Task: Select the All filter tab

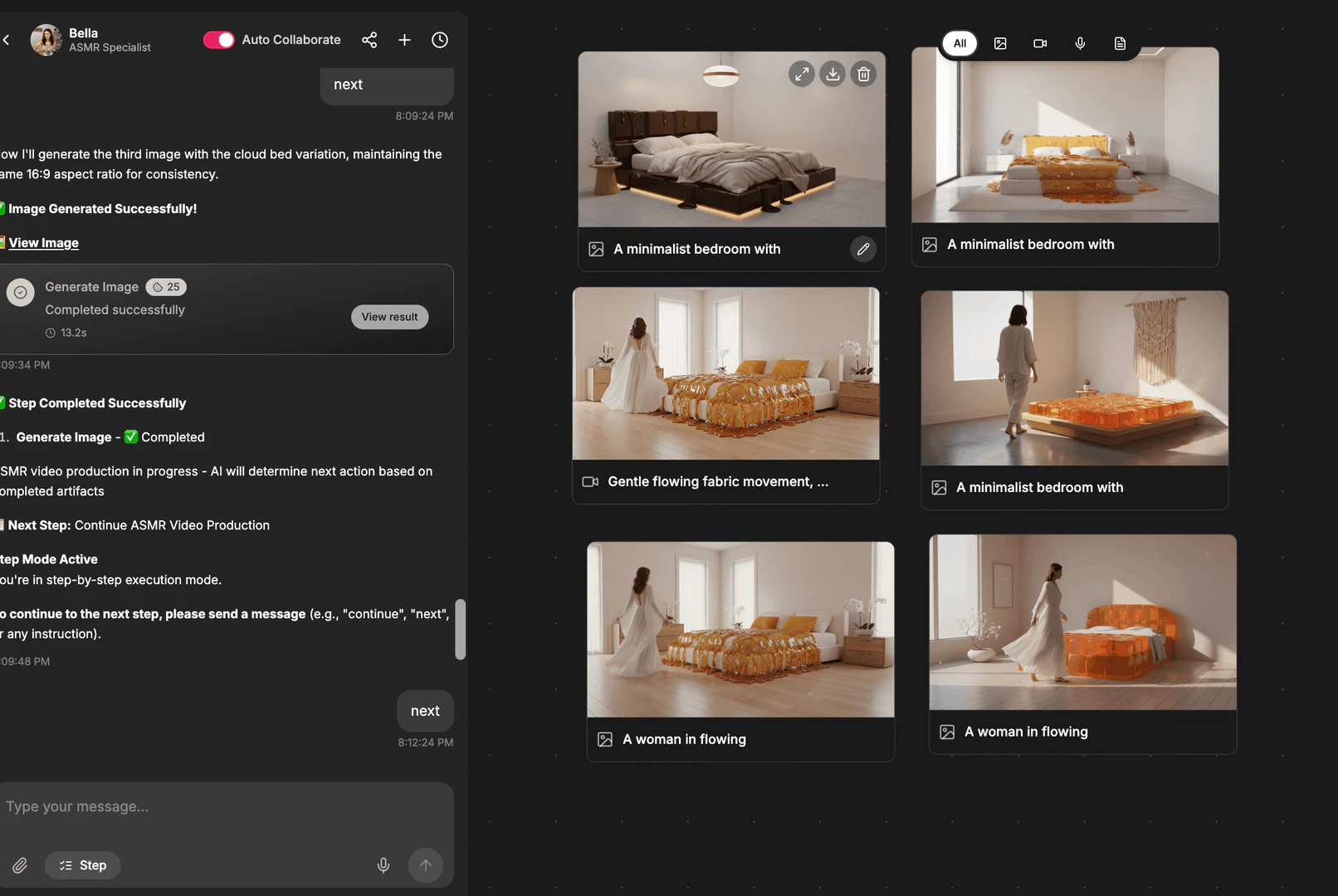Action: [960, 43]
